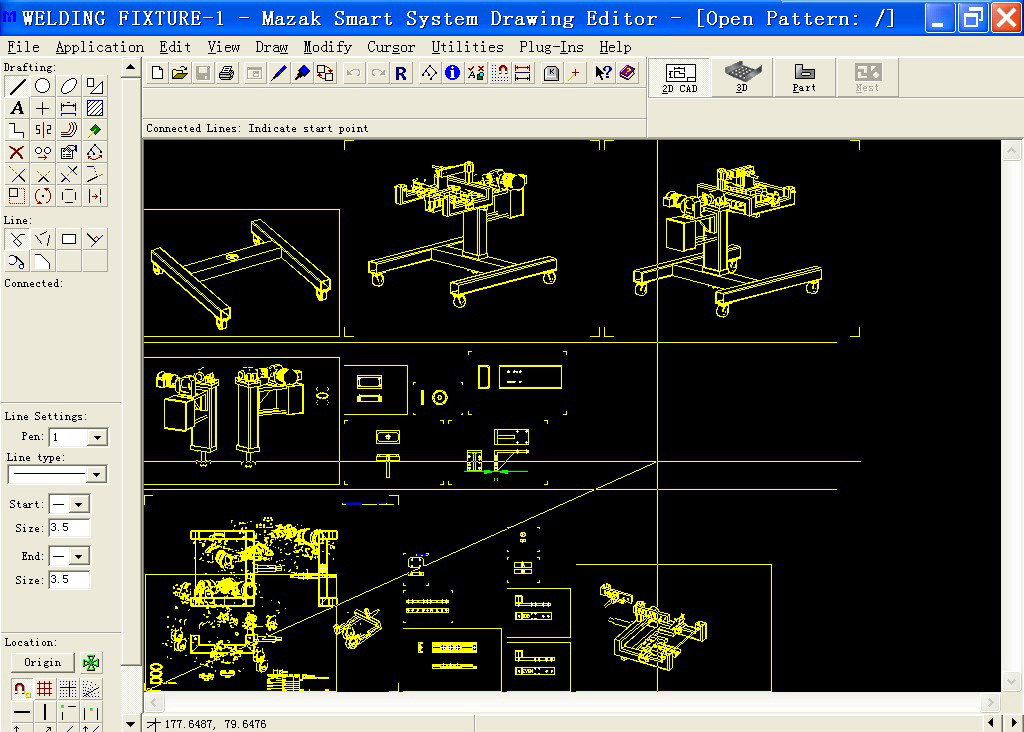Screen dimensions: 1024x732
Task: Open the Help menu
Action: pos(615,47)
